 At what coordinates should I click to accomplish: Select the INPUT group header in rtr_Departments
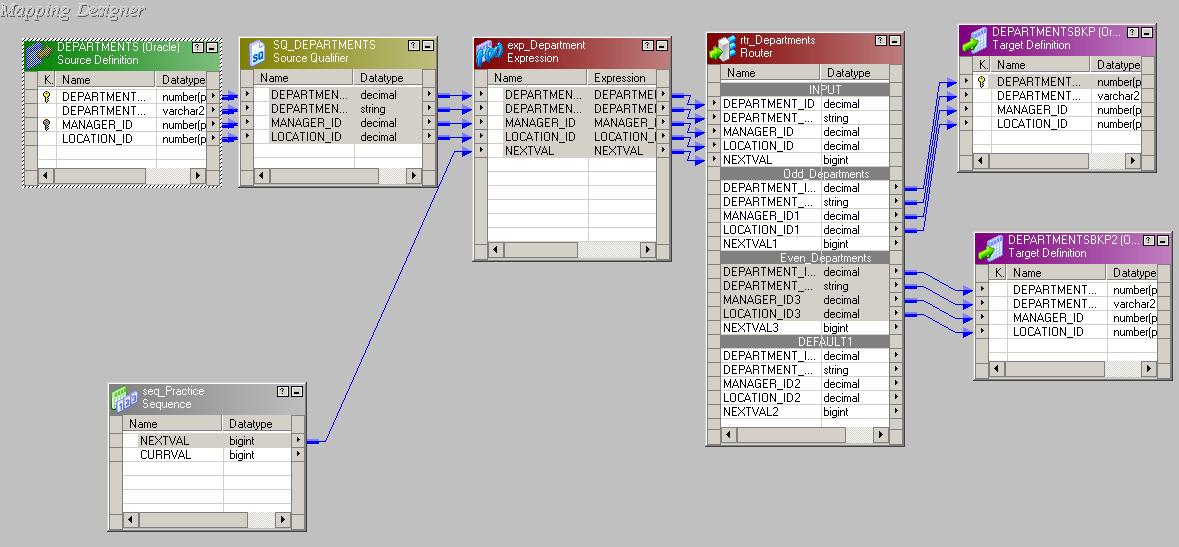[805, 90]
